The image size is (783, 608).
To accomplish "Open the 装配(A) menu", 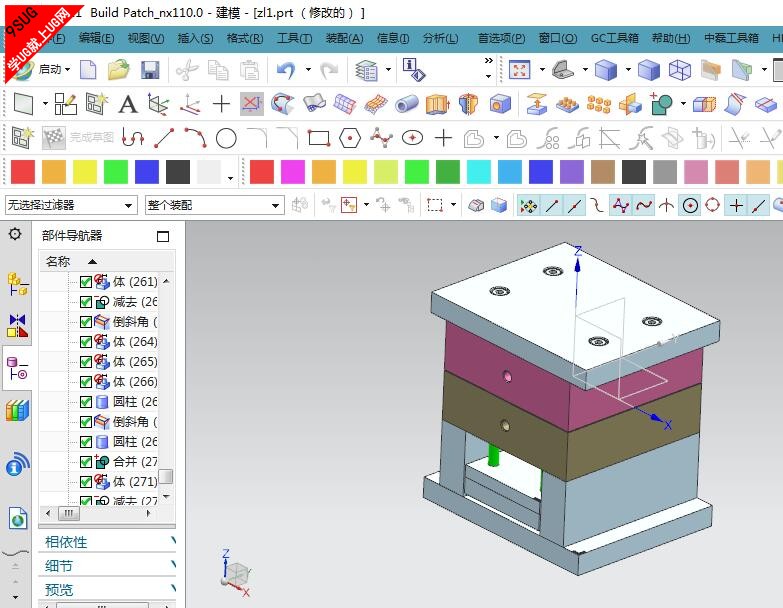I will click(345, 38).
